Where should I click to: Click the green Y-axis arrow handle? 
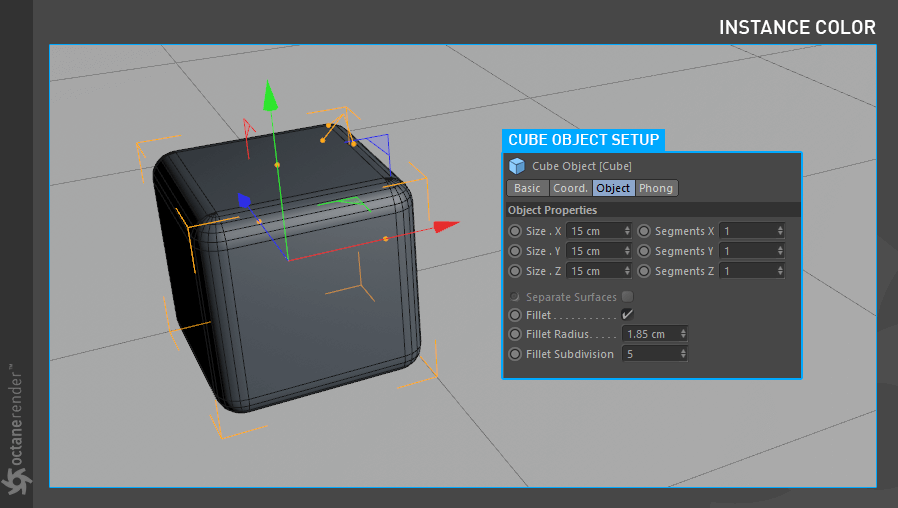tap(270, 96)
